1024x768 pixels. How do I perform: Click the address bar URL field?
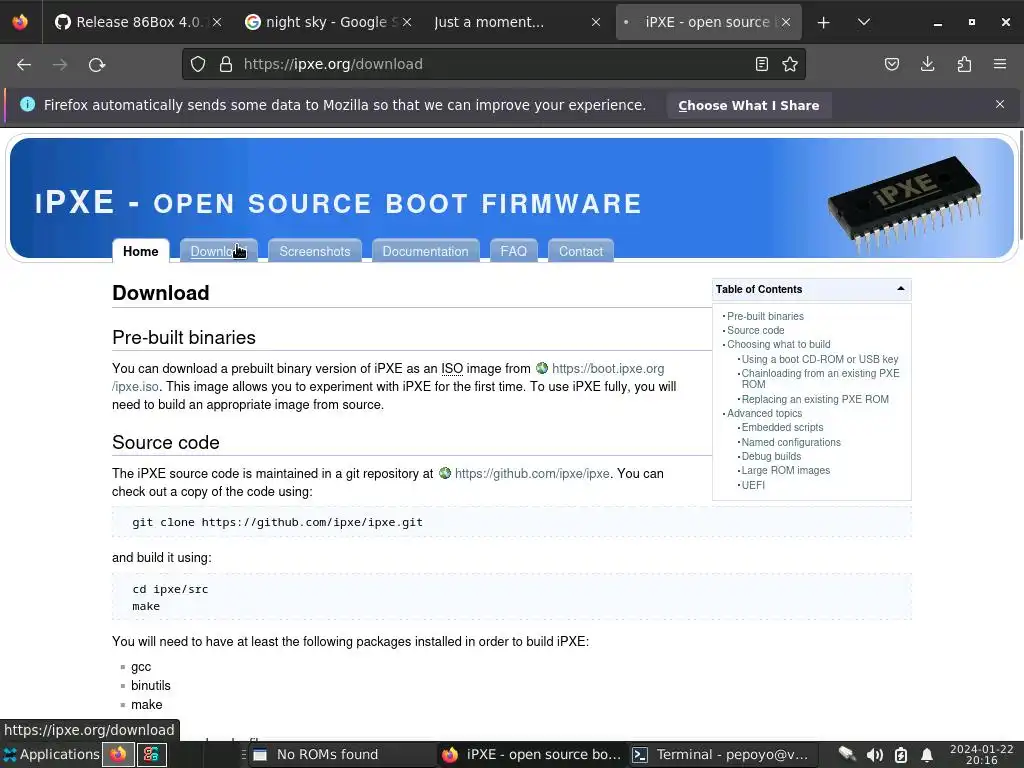point(493,64)
